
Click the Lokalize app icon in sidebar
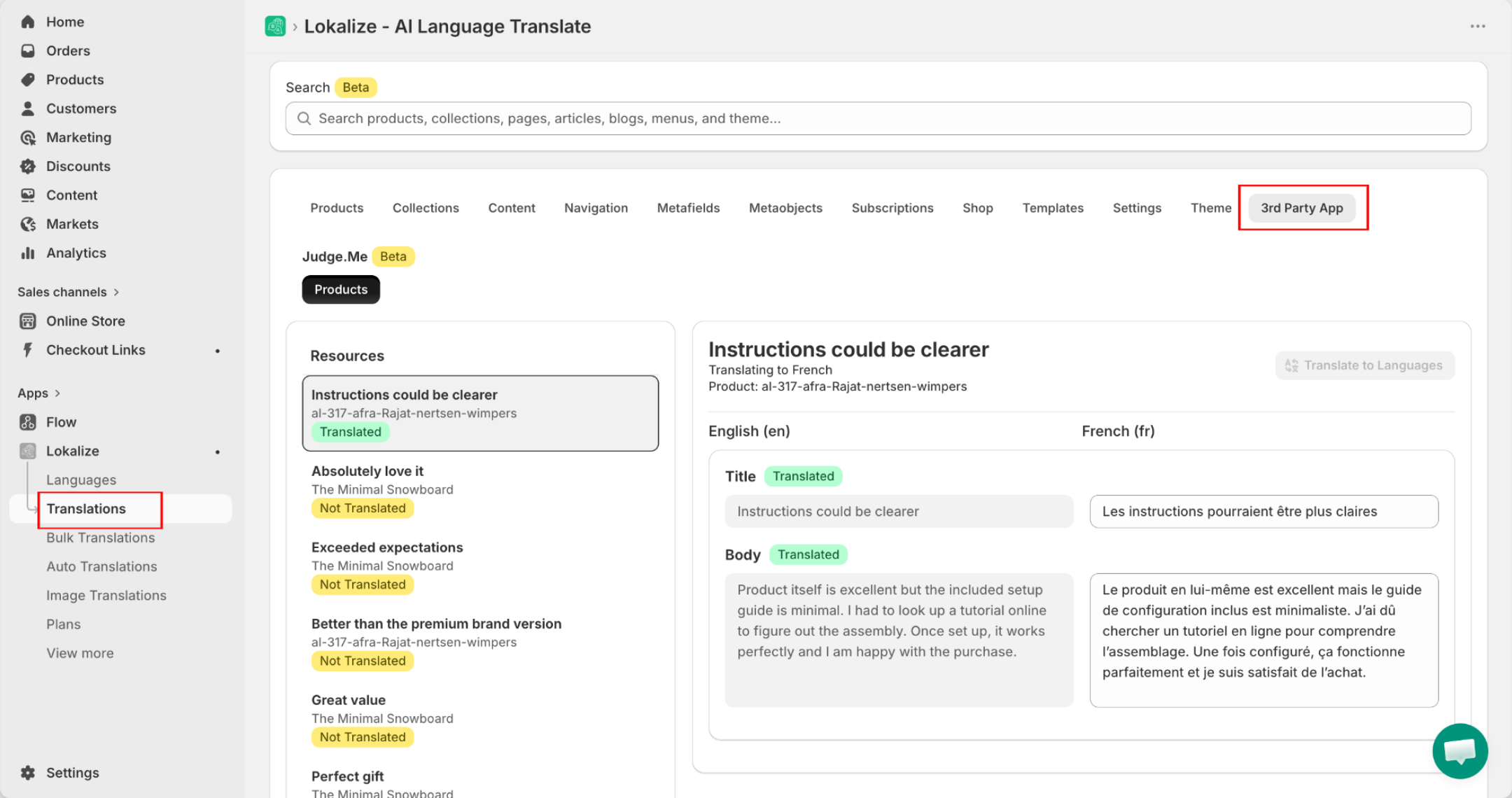point(28,451)
